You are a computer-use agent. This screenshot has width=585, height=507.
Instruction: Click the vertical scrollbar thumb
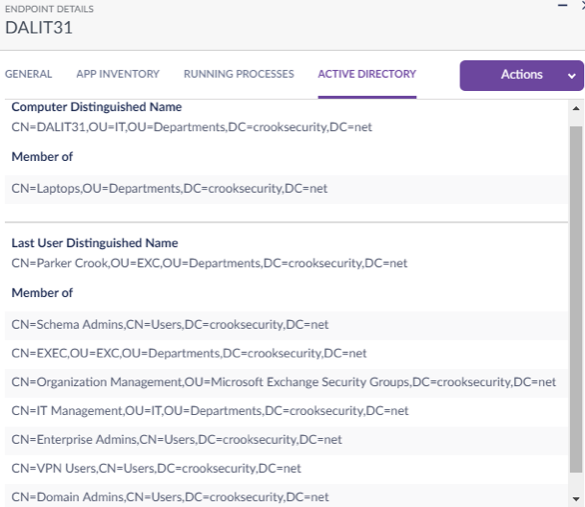[576, 300]
